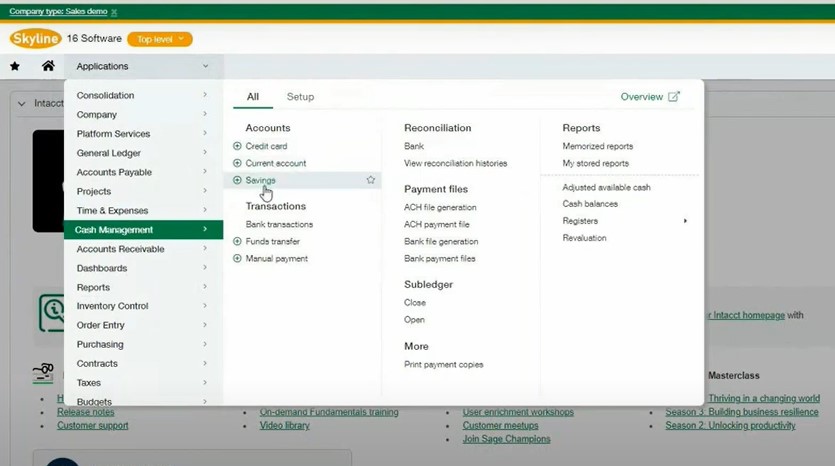Open Bank payment files
The height and width of the screenshot is (466, 835).
click(x=439, y=258)
